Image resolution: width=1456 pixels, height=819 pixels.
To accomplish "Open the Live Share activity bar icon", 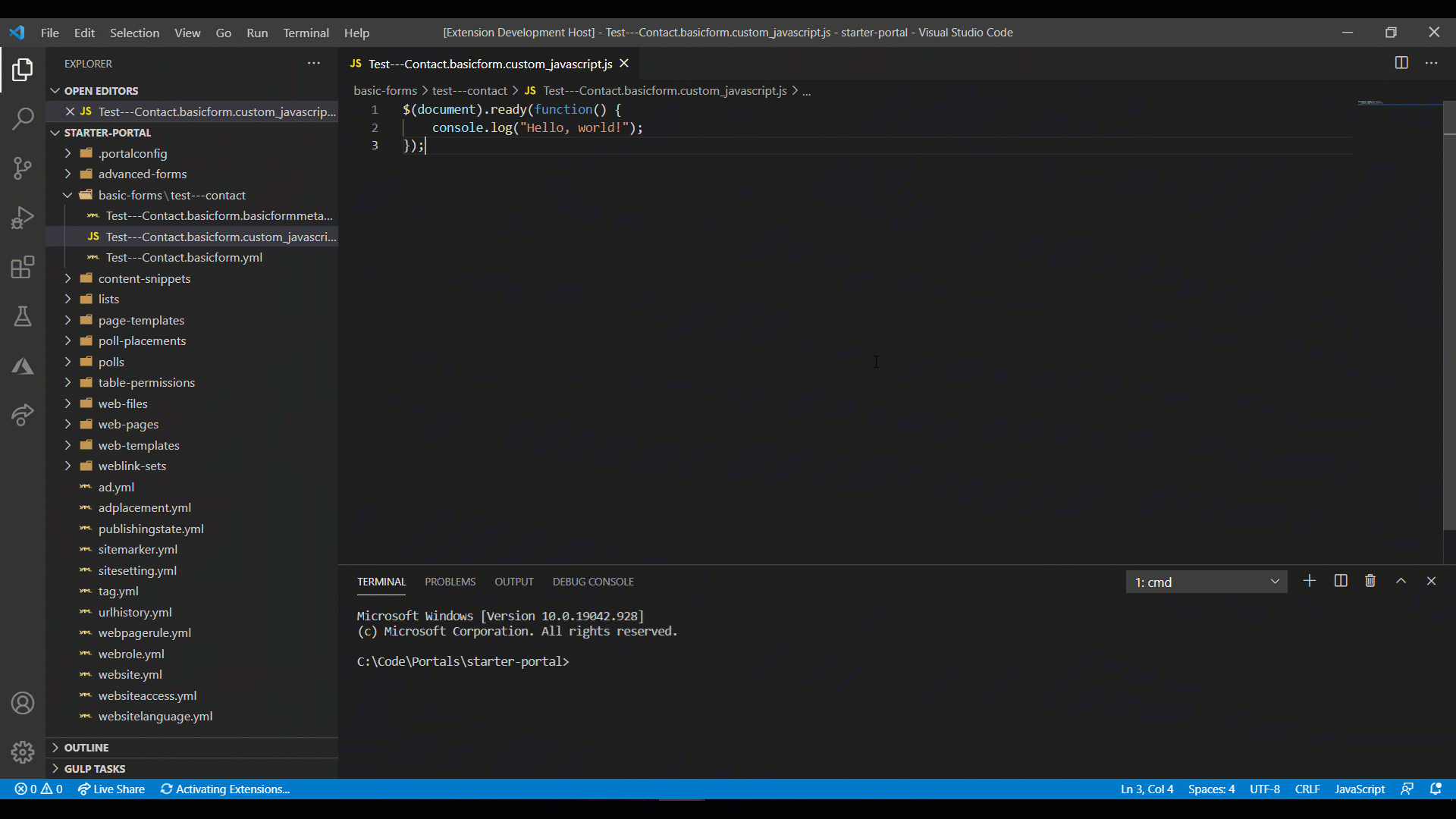I will 23,415.
